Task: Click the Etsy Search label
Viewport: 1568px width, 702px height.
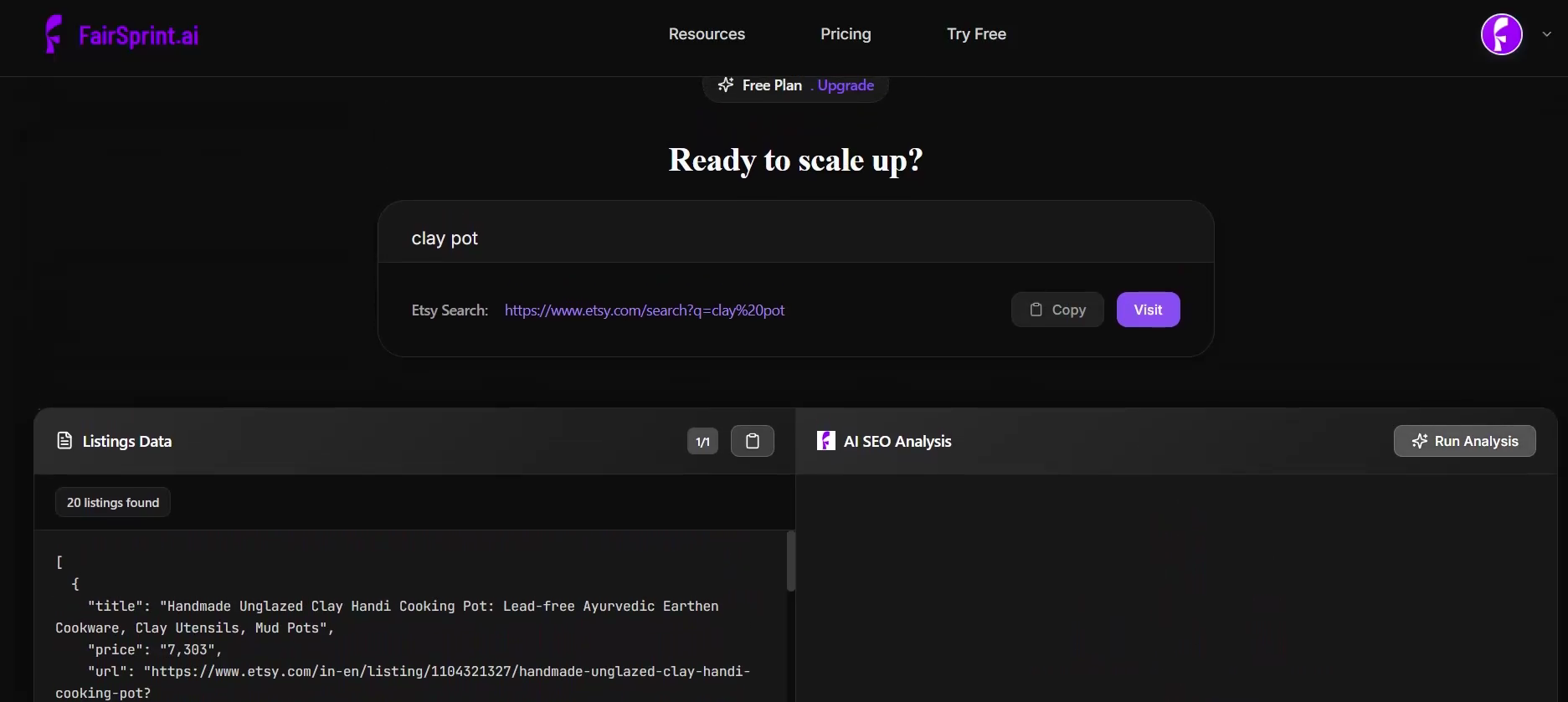Action: pos(450,310)
